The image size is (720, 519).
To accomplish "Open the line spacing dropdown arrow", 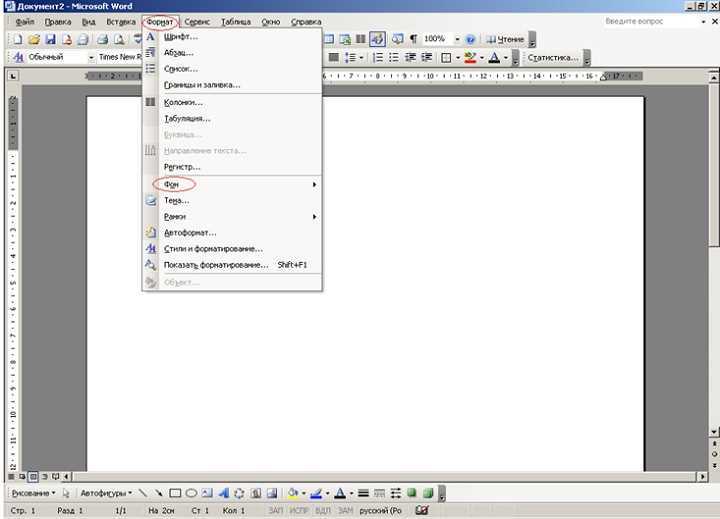I will pos(361,57).
